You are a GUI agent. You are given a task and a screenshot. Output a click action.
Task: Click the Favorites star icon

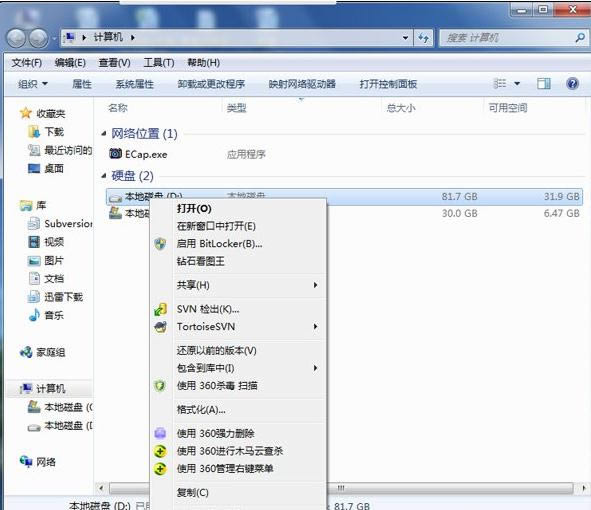pyautogui.click(x=26, y=113)
